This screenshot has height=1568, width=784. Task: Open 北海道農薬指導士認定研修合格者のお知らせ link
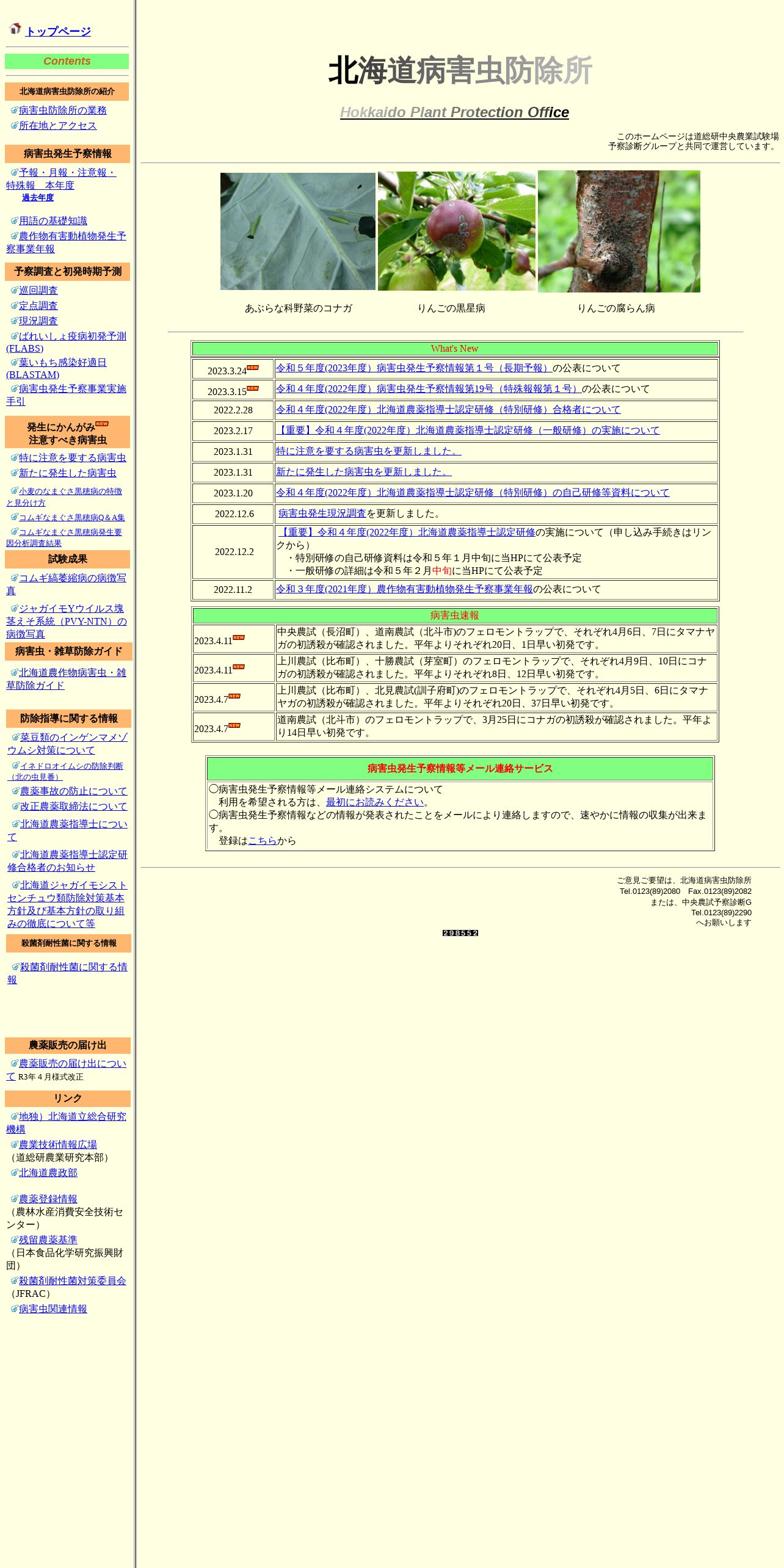pyautogui.click(x=67, y=861)
